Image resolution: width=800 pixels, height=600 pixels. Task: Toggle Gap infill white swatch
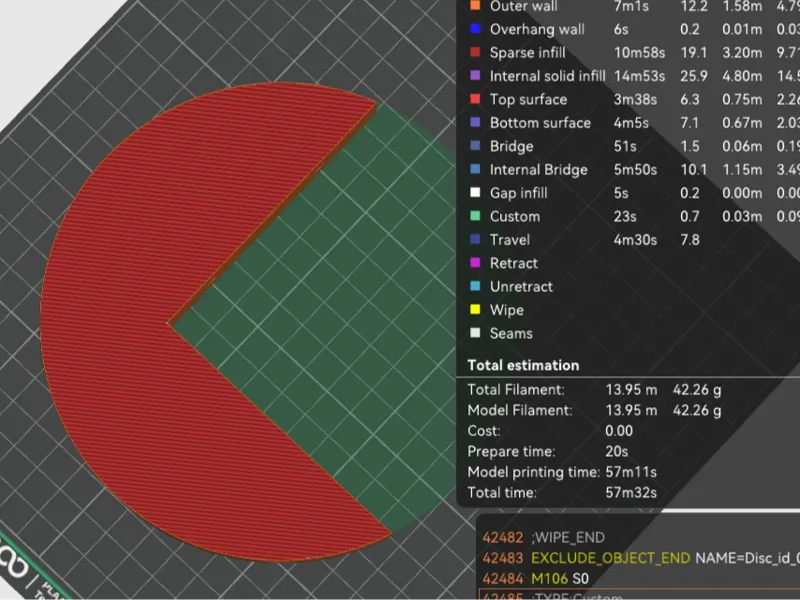pos(475,193)
